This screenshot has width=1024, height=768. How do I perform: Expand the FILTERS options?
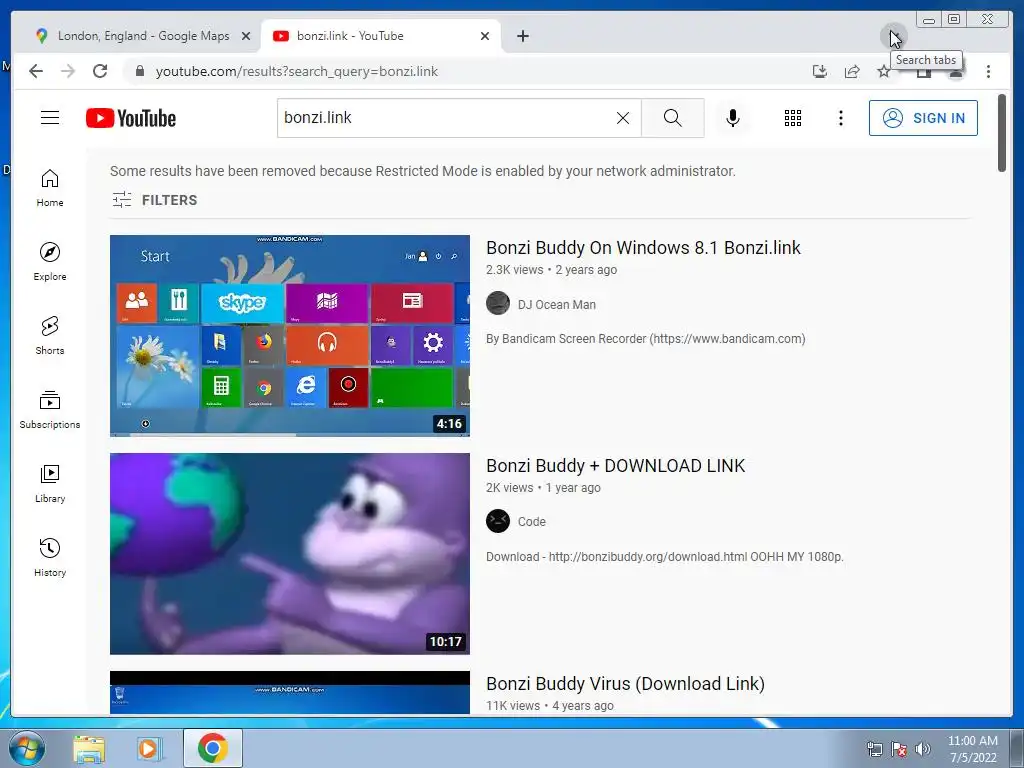tap(154, 200)
